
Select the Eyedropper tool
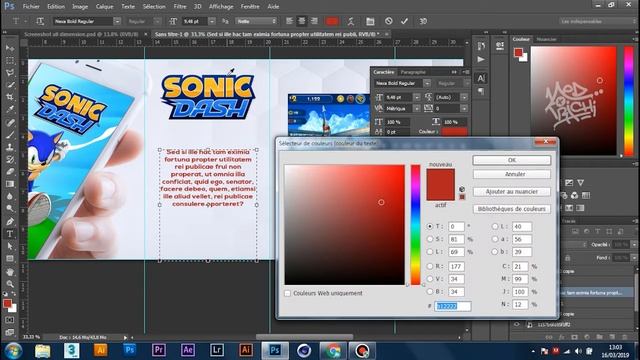pos(10,109)
